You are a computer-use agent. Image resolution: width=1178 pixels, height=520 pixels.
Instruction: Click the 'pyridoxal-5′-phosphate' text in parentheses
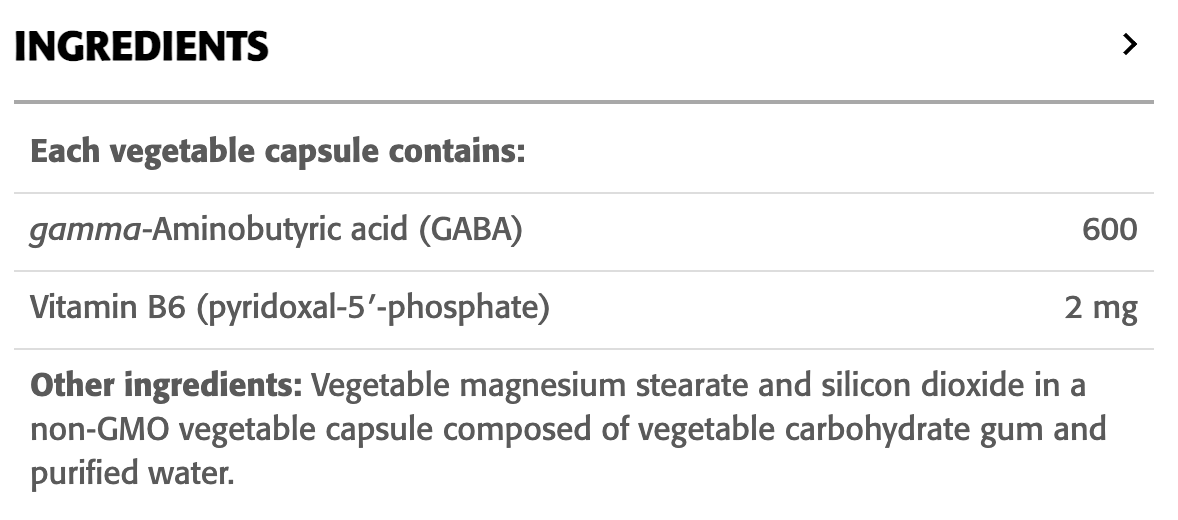pyautogui.click(x=374, y=309)
